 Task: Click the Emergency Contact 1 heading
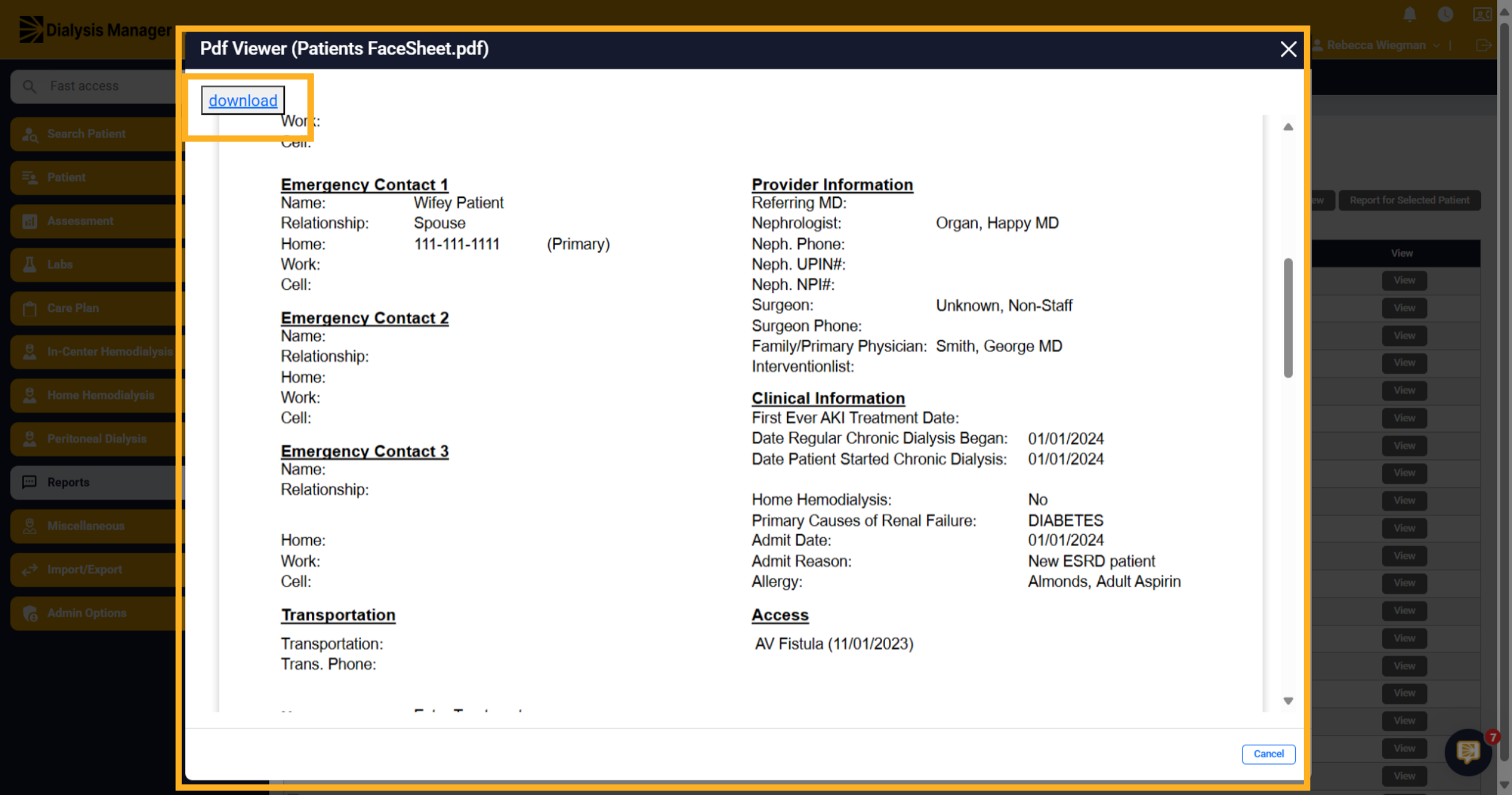(364, 185)
